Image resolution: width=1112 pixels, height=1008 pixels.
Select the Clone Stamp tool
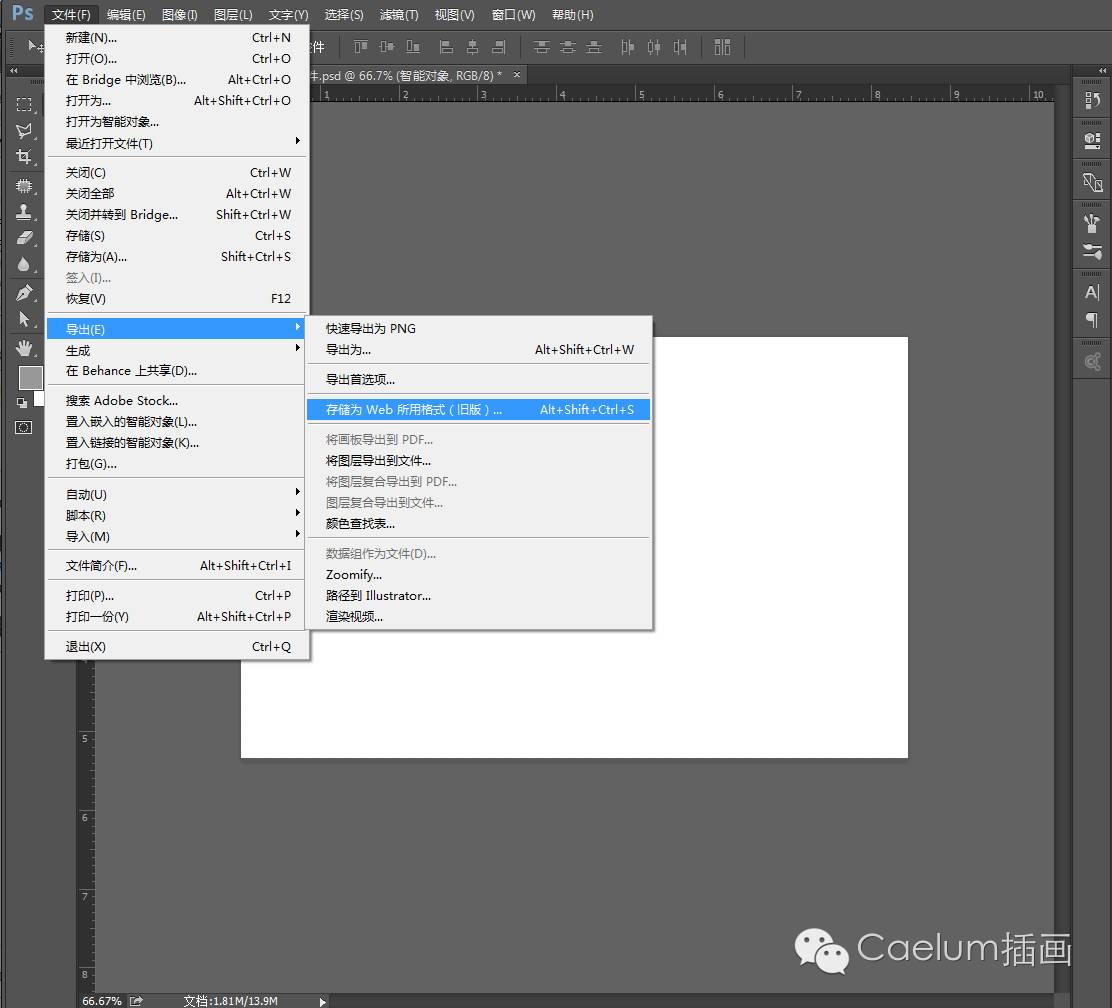pyautogui.click(x=25, y=211)
